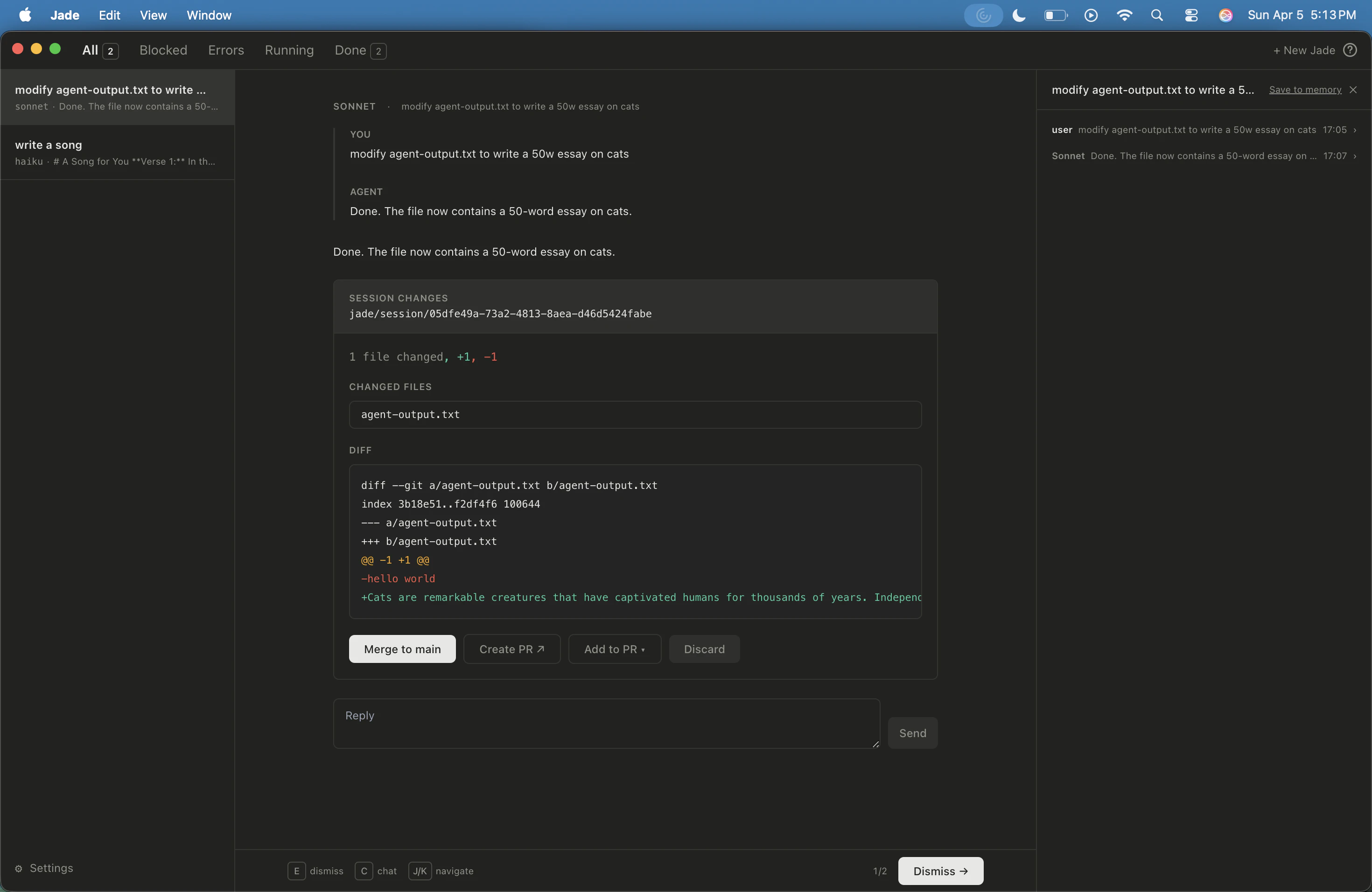This screenshot has height=892, width=1372.
Task: Switch to the Blocked tab
Action: pos(163,50)
